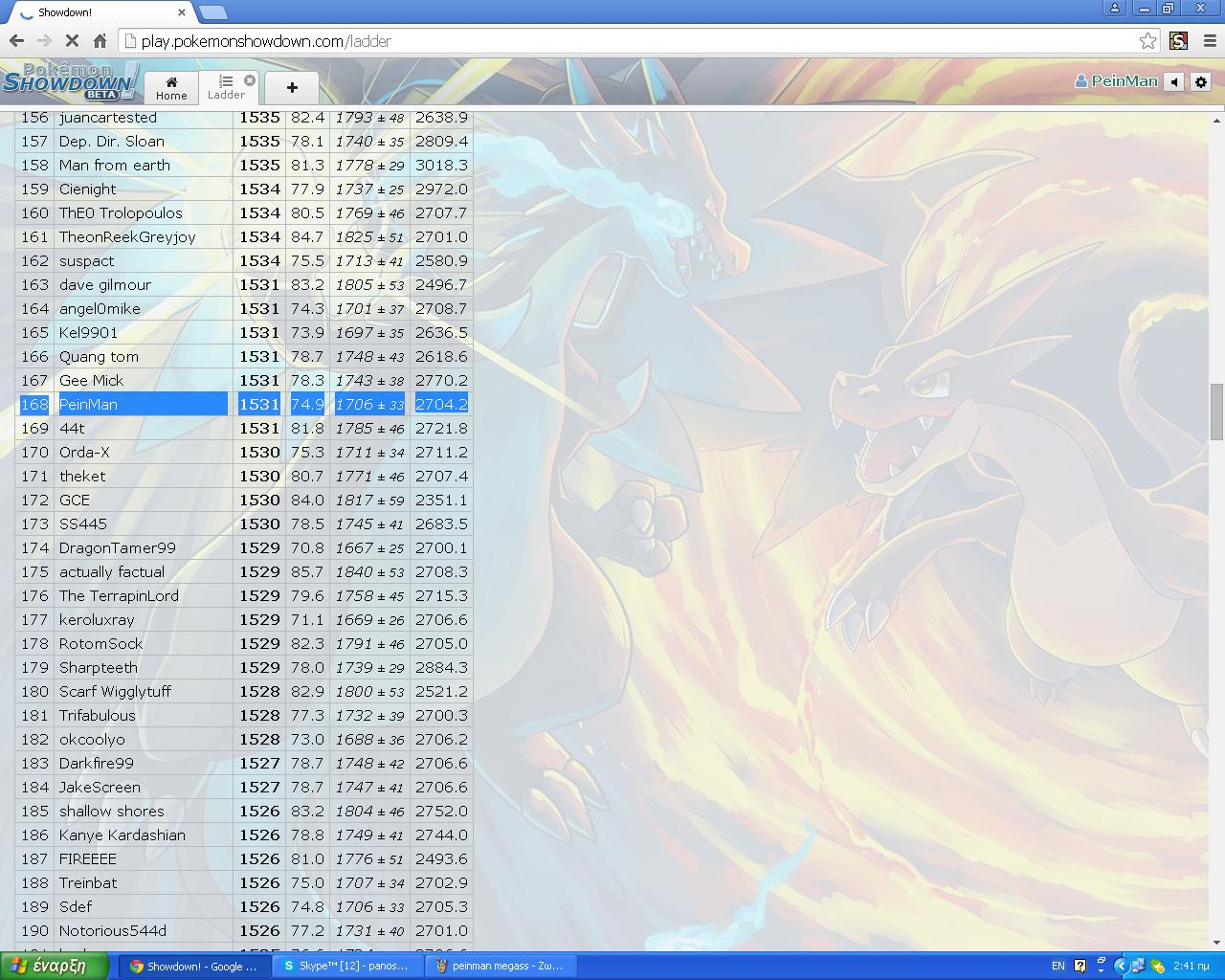Click the scrollbar down arrow

coord(1217,943)
